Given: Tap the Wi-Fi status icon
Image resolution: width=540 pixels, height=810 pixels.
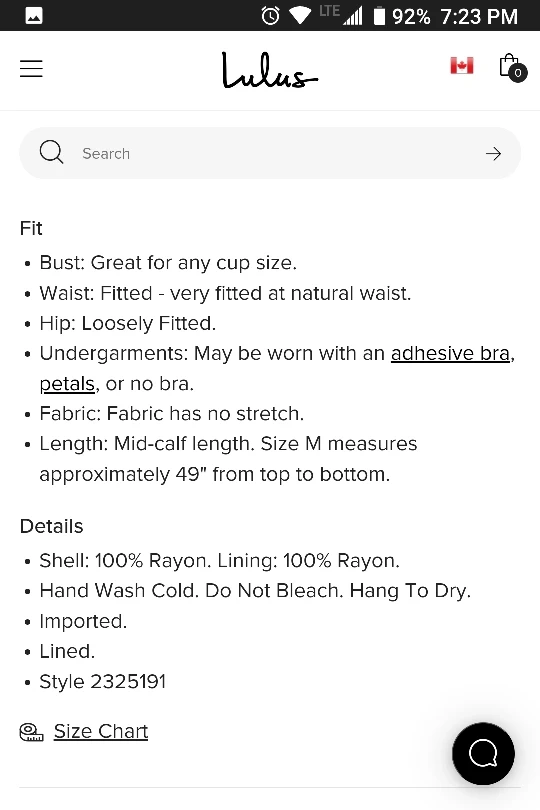Looking at the screenshot, I should tap(300, 15).
